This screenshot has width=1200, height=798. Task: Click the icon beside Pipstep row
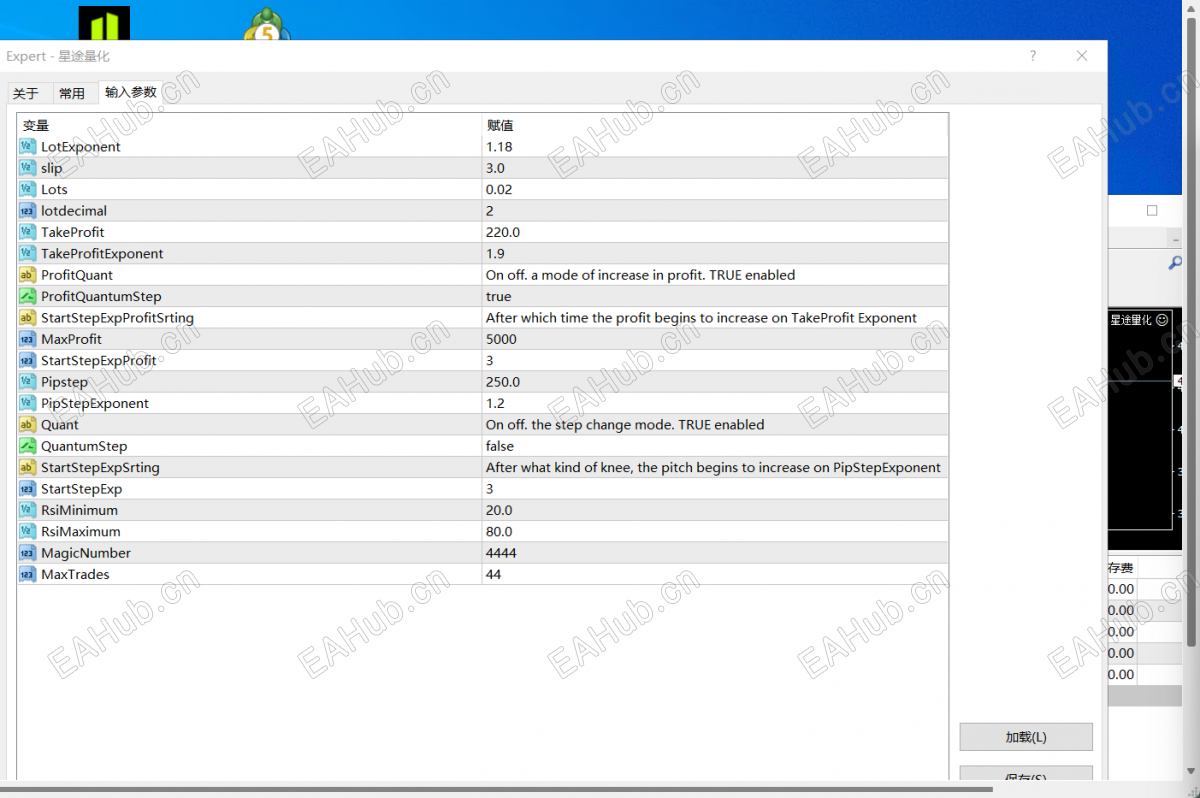point(28,382)
